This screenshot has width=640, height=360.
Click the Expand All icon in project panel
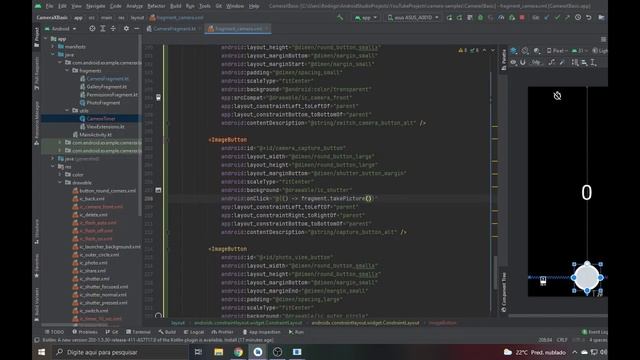[x=103, y=29]
